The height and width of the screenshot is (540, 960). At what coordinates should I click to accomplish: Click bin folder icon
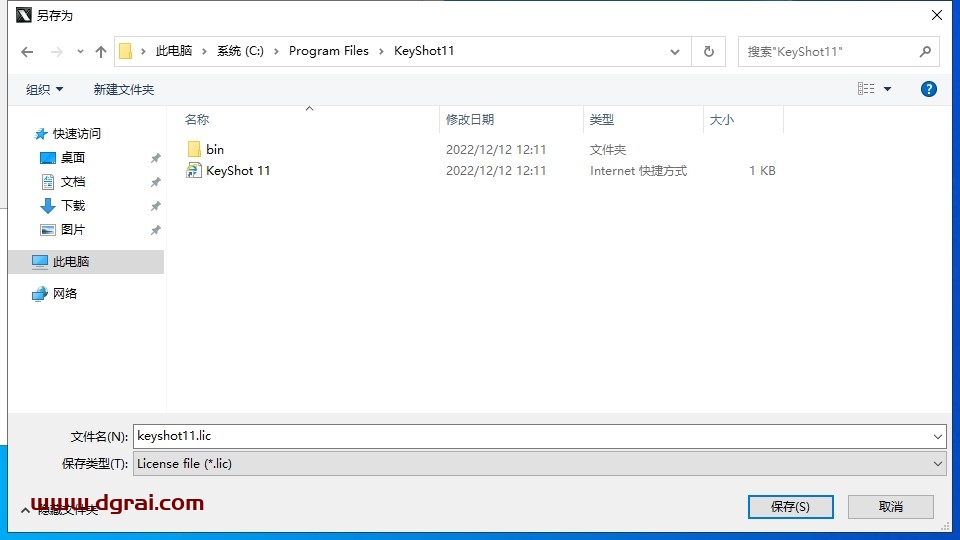pos(193,149)
